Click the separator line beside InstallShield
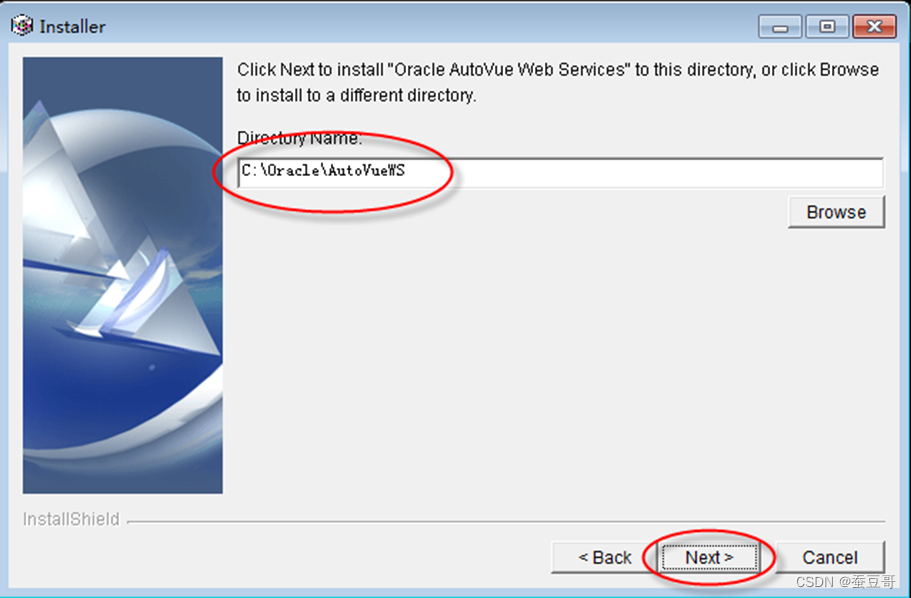This screenshot has height=598, width=911. [x=505, y=521]
